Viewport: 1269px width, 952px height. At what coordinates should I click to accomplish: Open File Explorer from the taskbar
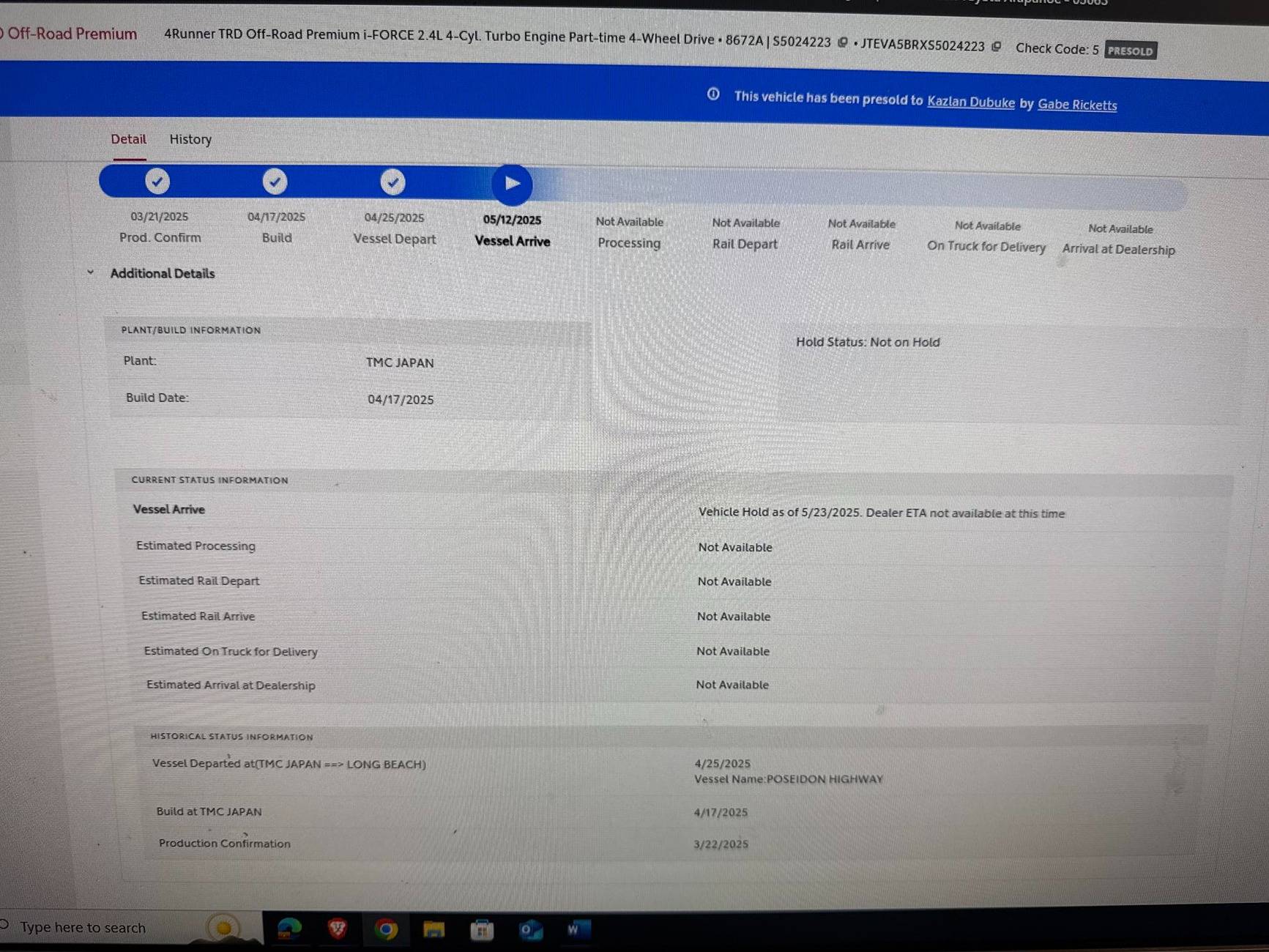tap(433, 930)
